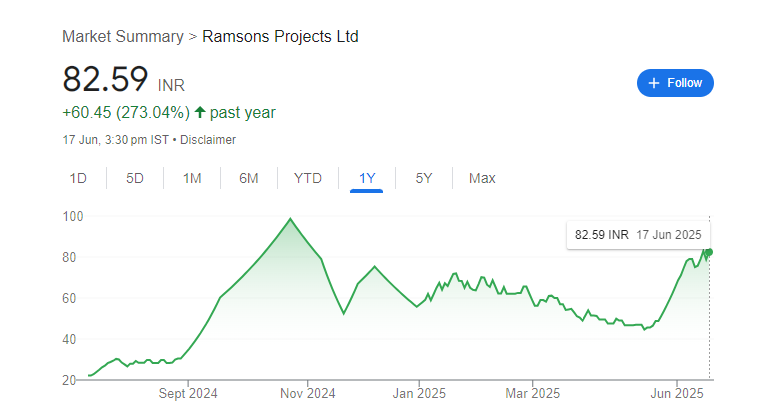This screenshot has height=417, width=767.
Task: Switch to the 5D range tab
Action: pyautogui.click(x=135, y=178)
